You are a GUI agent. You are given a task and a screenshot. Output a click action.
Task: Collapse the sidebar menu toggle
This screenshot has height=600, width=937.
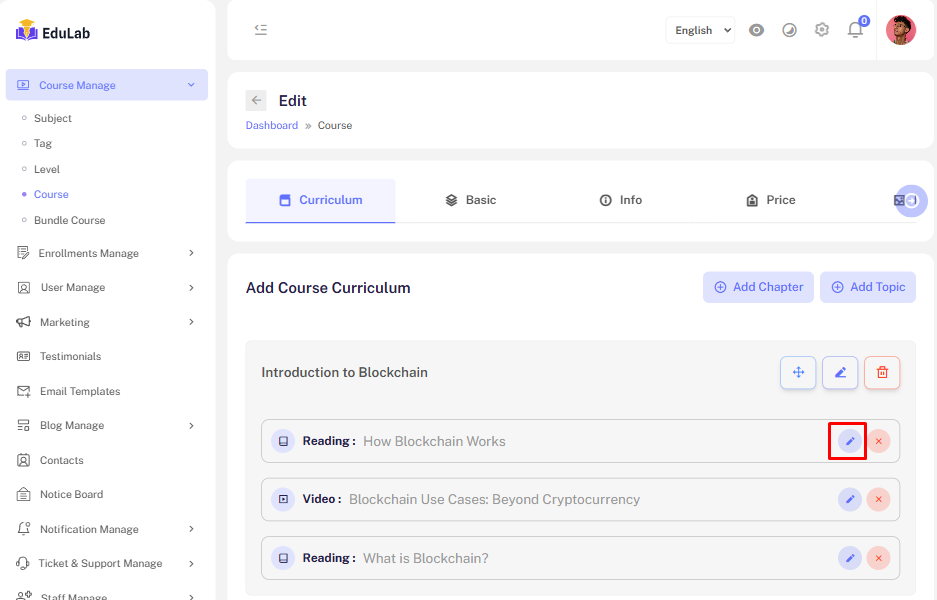pos(261,30)
